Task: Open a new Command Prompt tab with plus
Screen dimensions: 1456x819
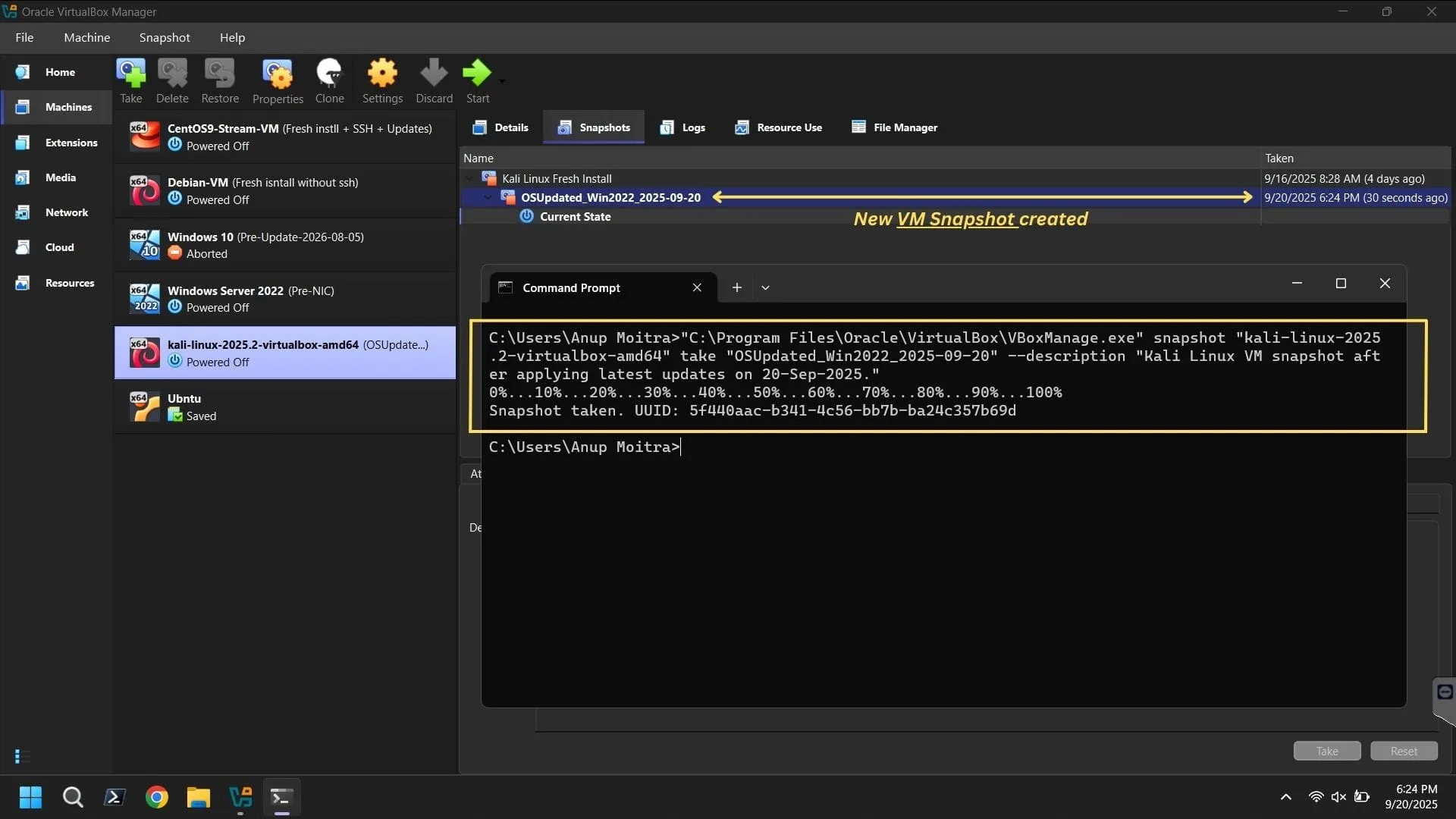Action: point(736,287)
